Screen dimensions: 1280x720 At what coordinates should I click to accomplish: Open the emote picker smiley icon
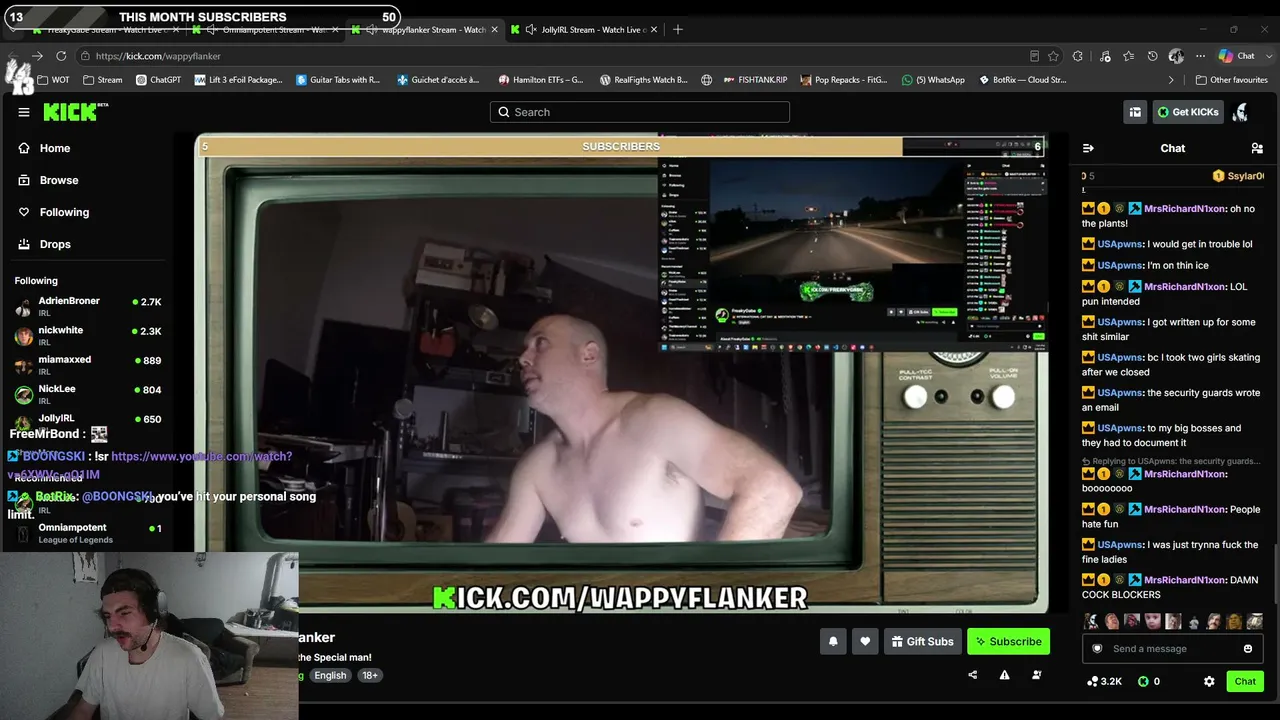tap(1248, 649)
